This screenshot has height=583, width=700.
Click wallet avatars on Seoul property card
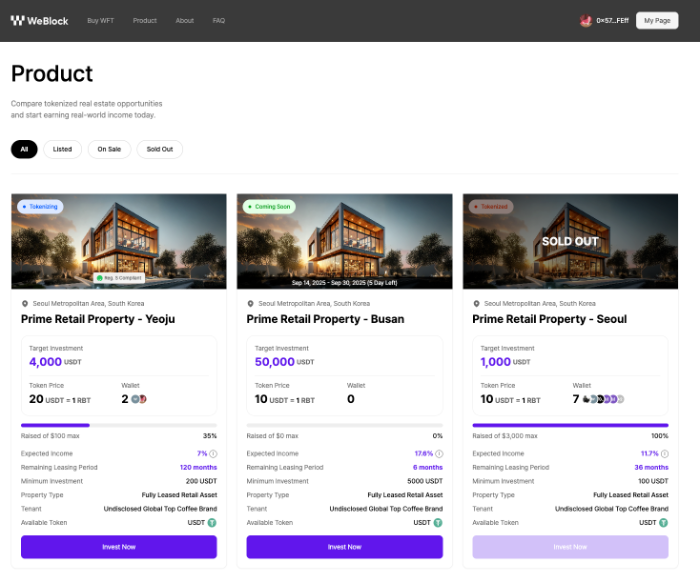coord(604,399)
